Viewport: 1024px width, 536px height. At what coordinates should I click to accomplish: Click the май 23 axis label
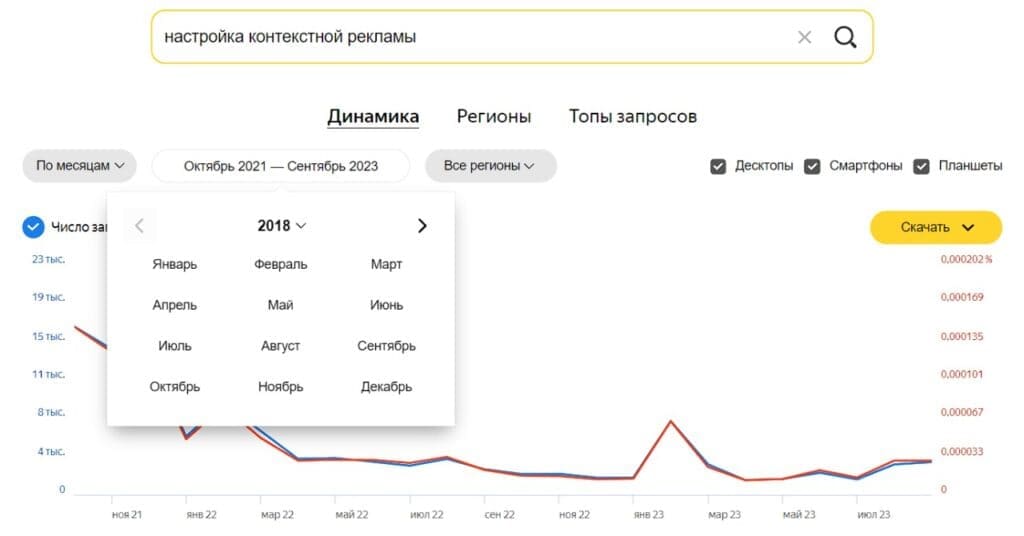pos(799,514)
